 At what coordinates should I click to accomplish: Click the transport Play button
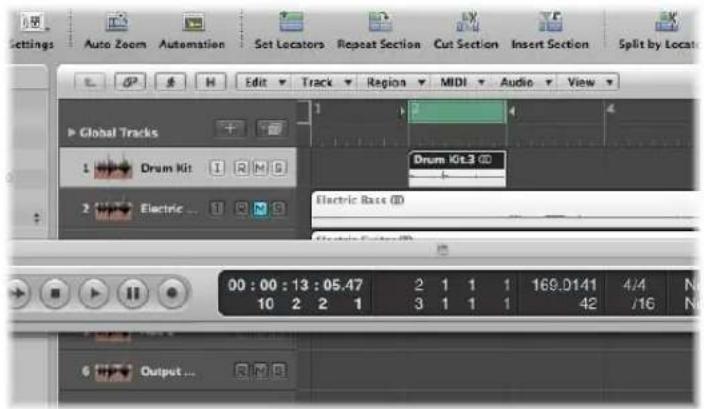click(x=94, y=293)
